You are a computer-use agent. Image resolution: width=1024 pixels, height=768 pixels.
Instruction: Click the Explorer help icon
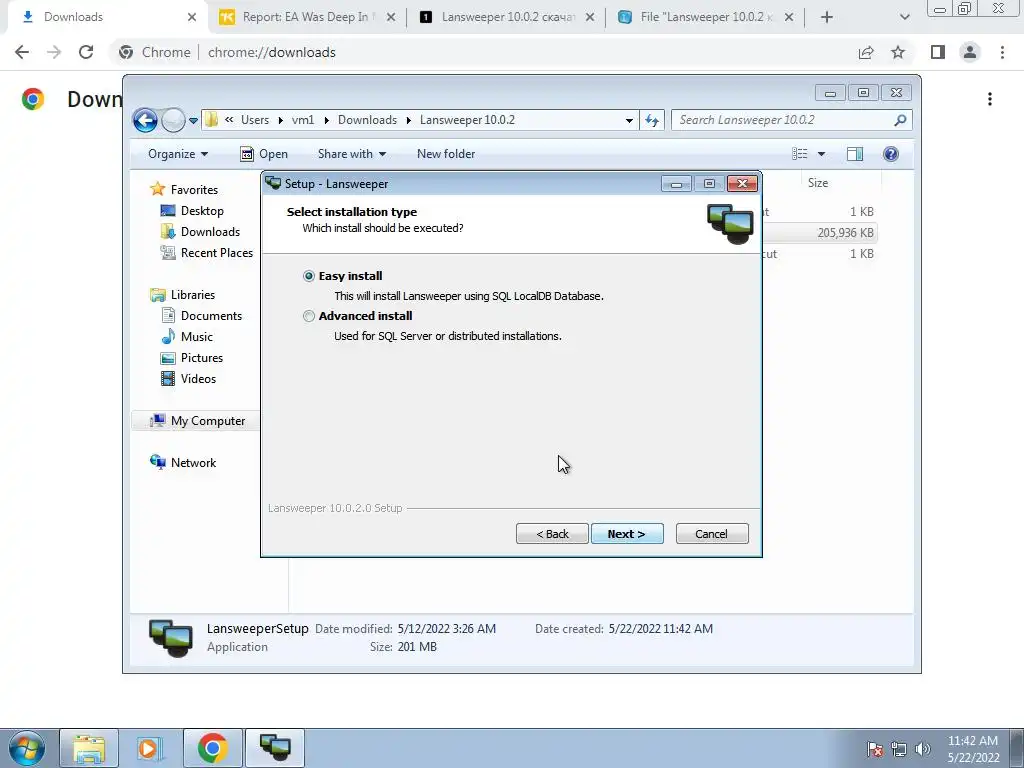tap(891, 154)
